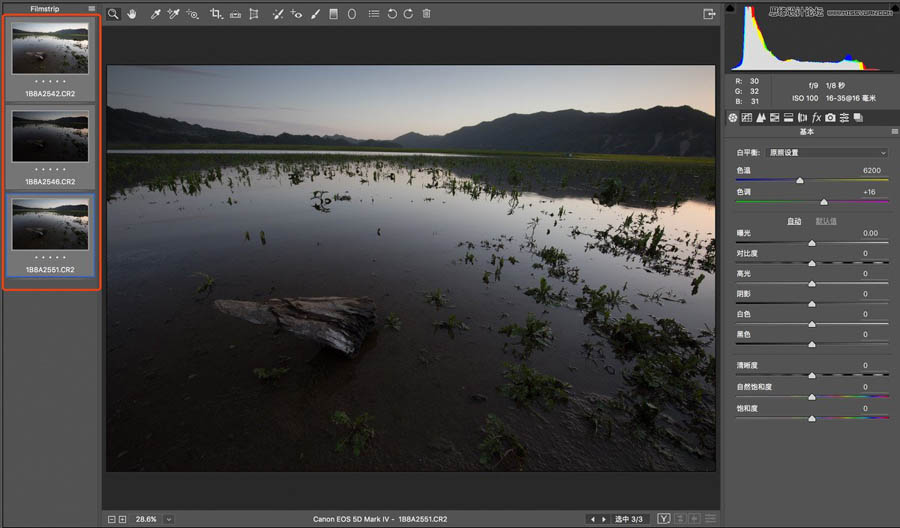Toggle full screen mode icon
Image resolution: width=900 pixels, height=528 pixels.
[709, 14]
